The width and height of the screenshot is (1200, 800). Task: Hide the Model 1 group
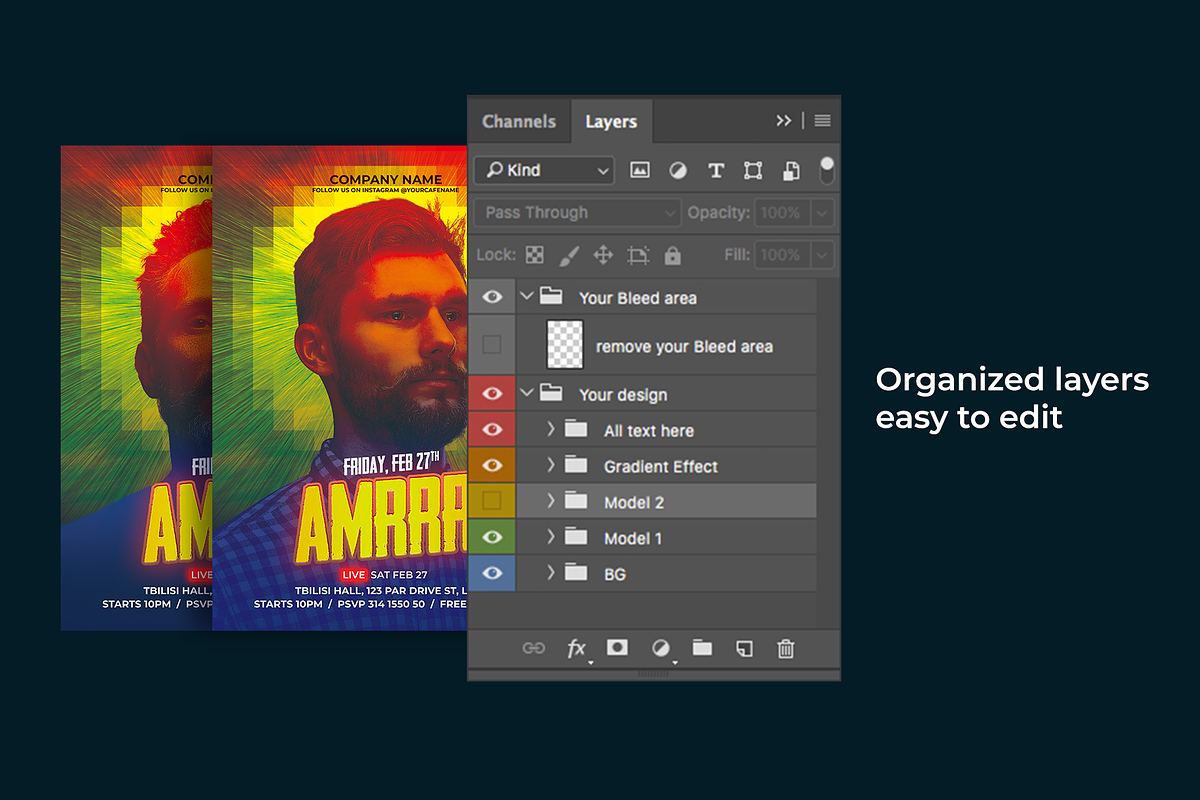[x=491, y=538]
